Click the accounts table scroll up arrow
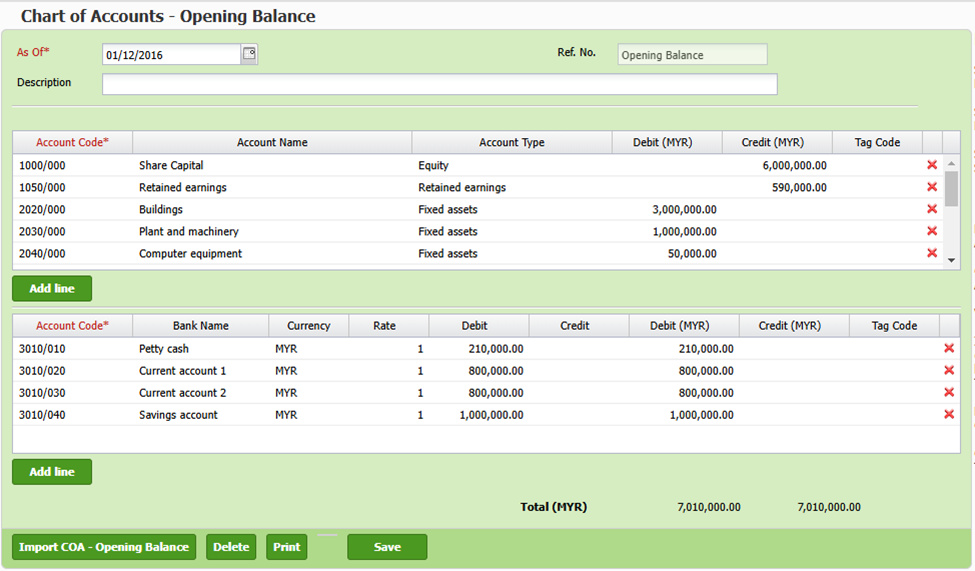975x571 pixels. [x=951, y=163]
